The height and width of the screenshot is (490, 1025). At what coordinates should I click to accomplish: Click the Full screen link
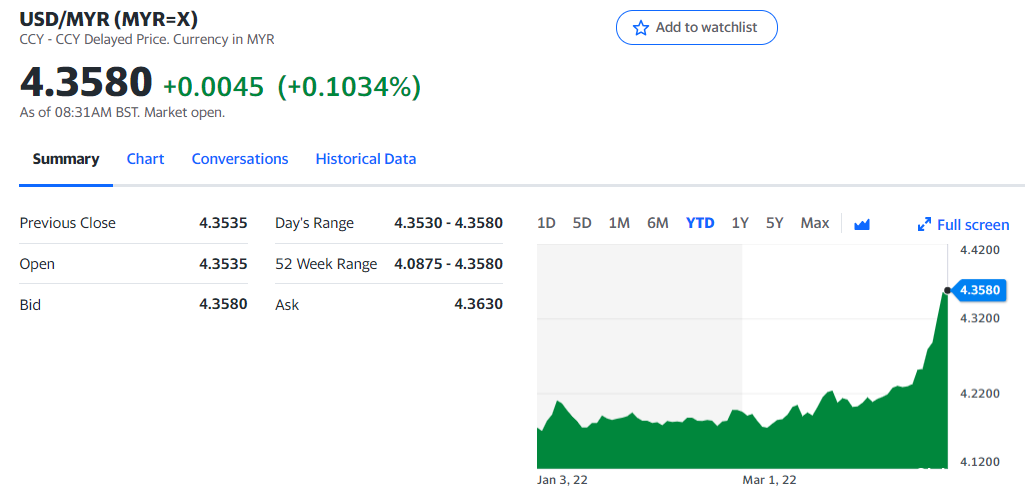tap(964, 225)
